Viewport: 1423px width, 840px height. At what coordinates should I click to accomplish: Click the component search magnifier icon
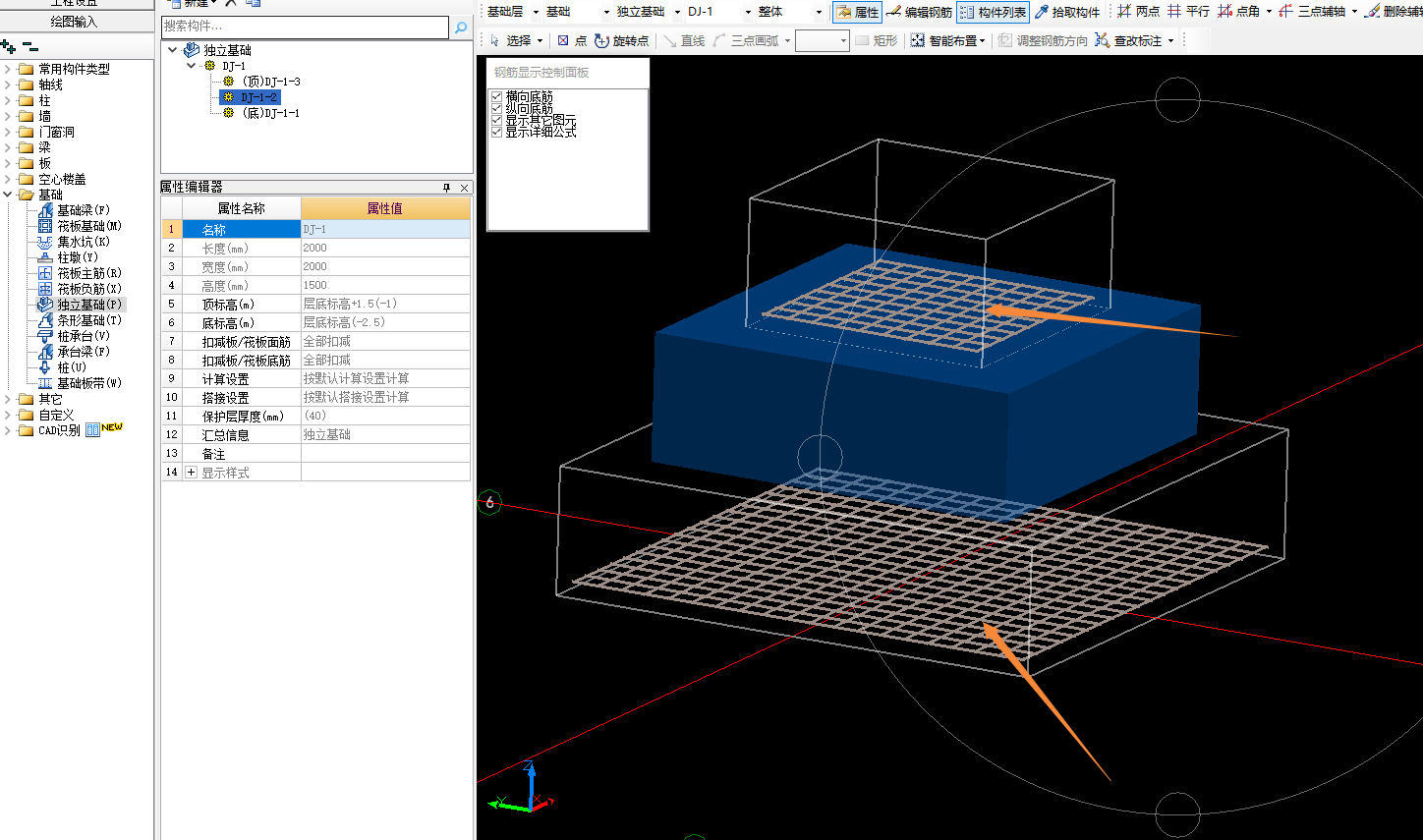pos(461,28)
